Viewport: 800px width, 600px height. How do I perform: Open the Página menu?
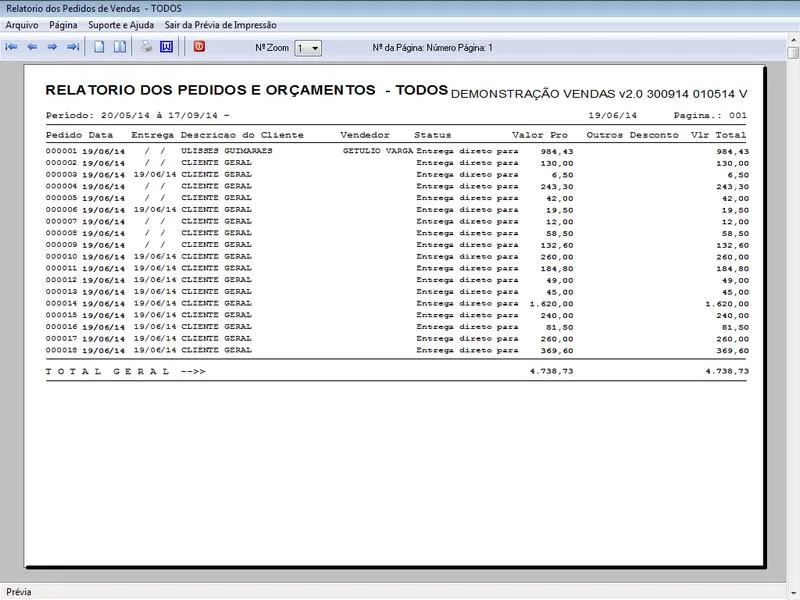pos(63,25)
